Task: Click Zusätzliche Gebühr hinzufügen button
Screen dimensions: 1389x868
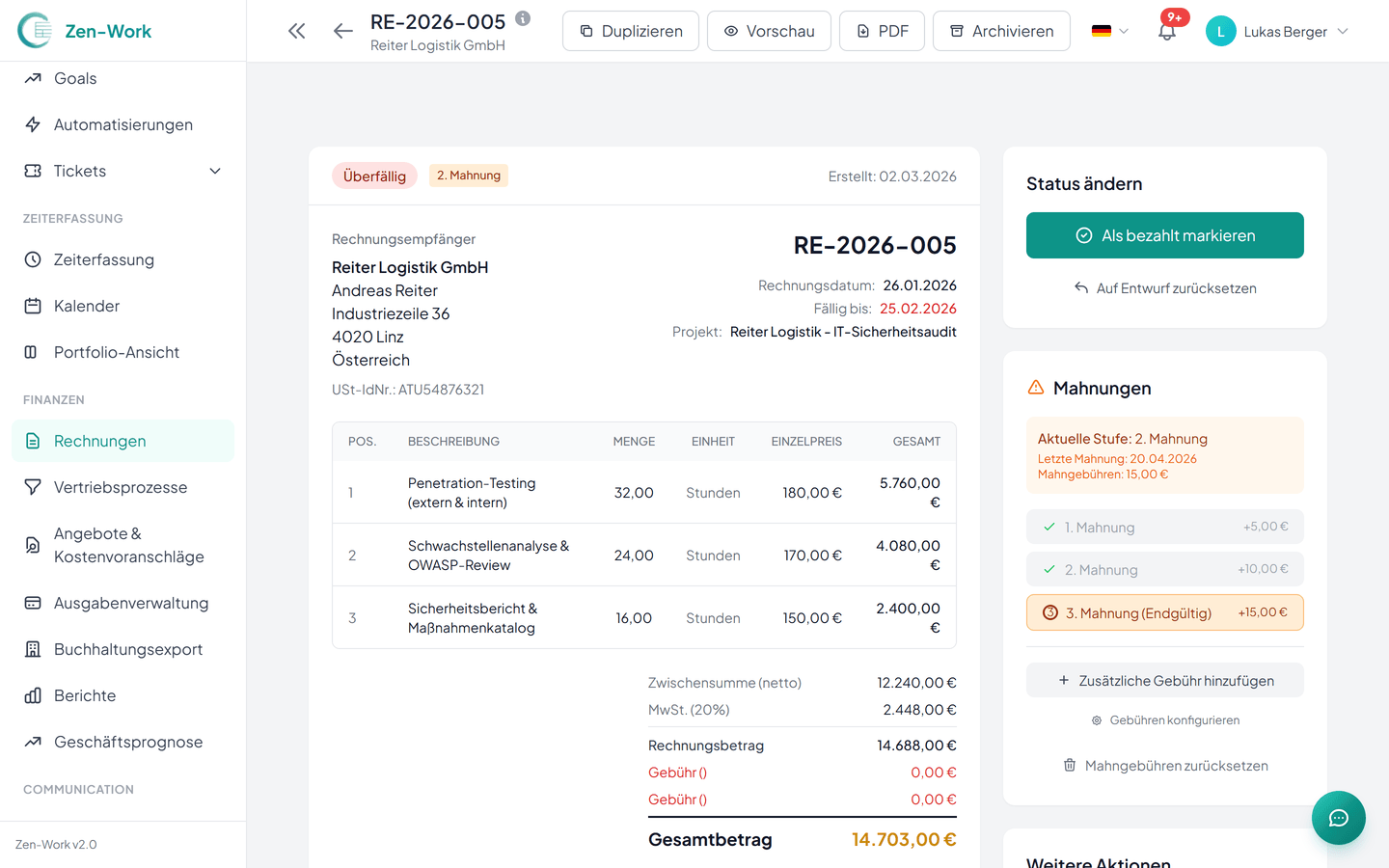Action: click(1165, 680)
